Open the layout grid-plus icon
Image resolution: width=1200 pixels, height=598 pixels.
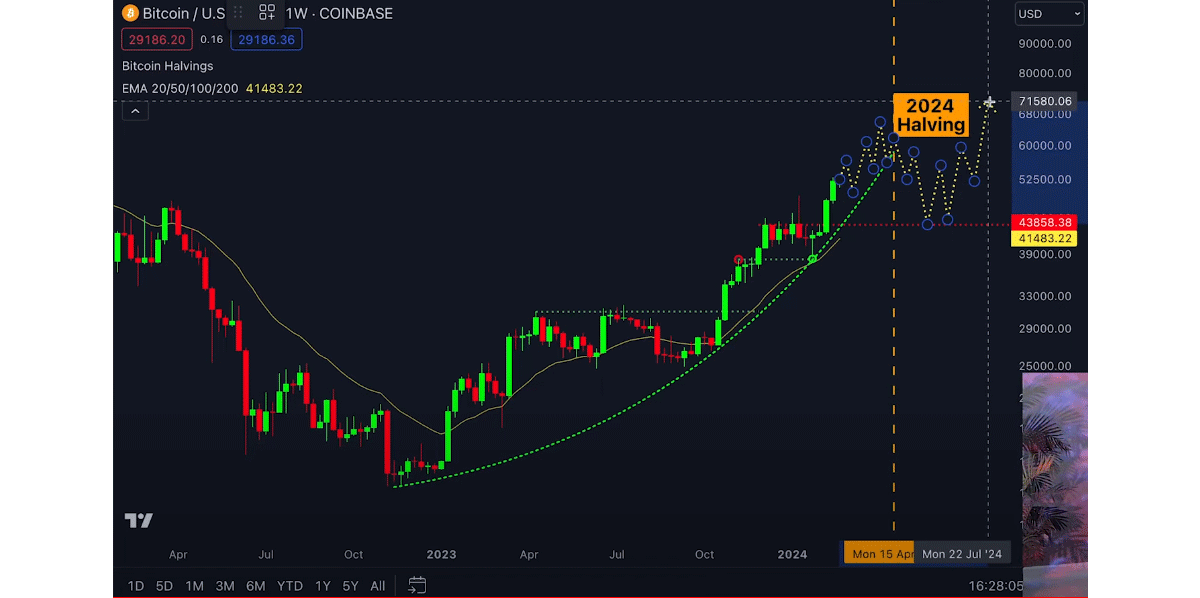point(267,13)
